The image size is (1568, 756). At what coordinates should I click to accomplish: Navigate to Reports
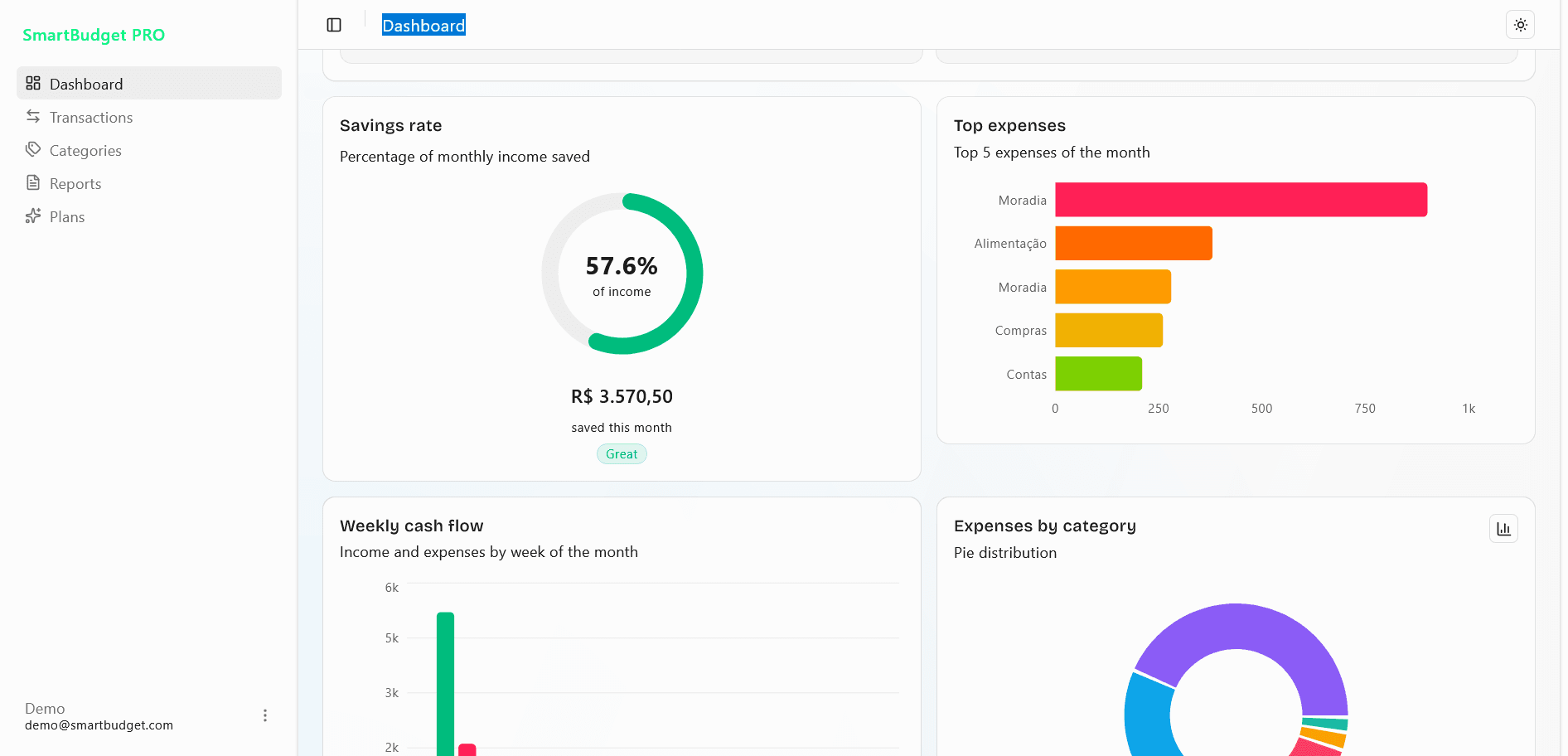149,183
